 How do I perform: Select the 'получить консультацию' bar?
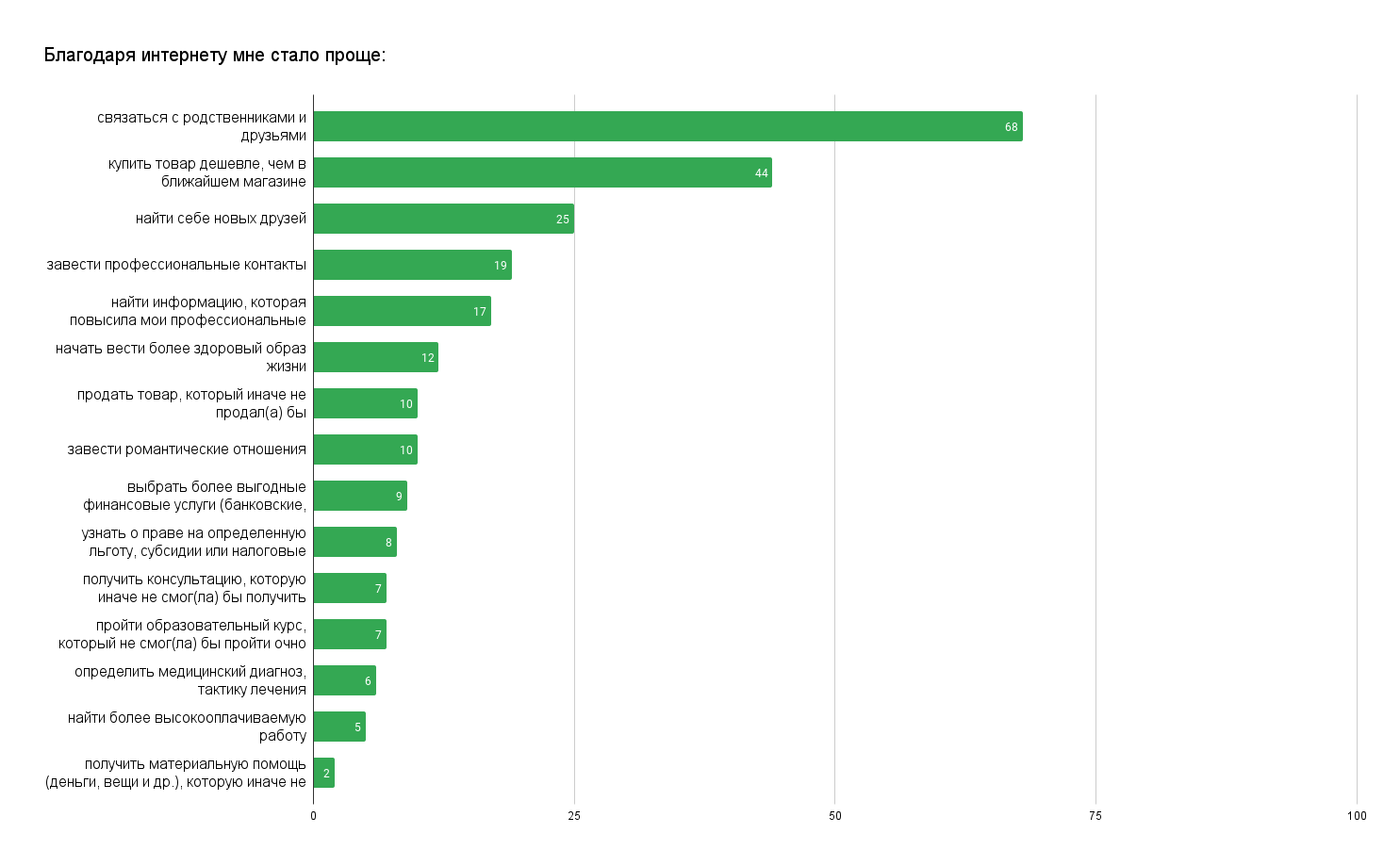coord(350,588)
